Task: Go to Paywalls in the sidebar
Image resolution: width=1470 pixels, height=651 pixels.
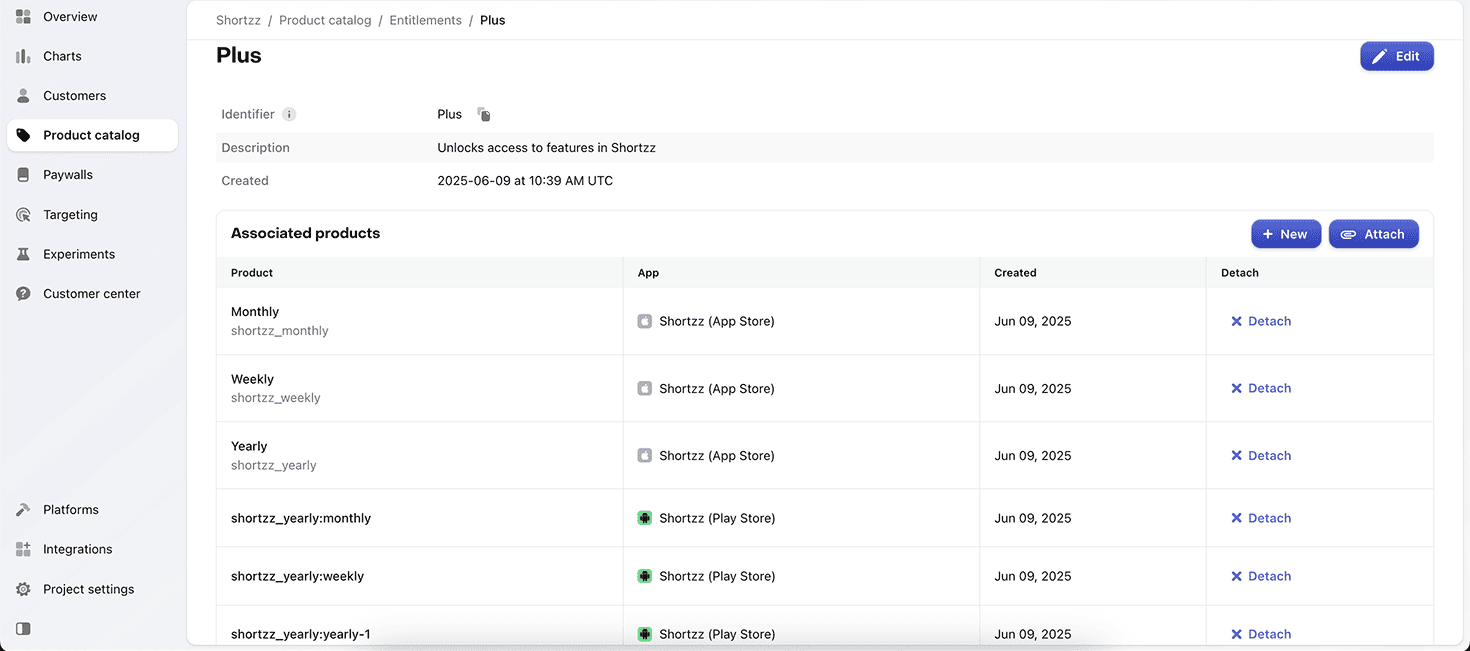Action: pyautogui.click(x=67, y=175)
